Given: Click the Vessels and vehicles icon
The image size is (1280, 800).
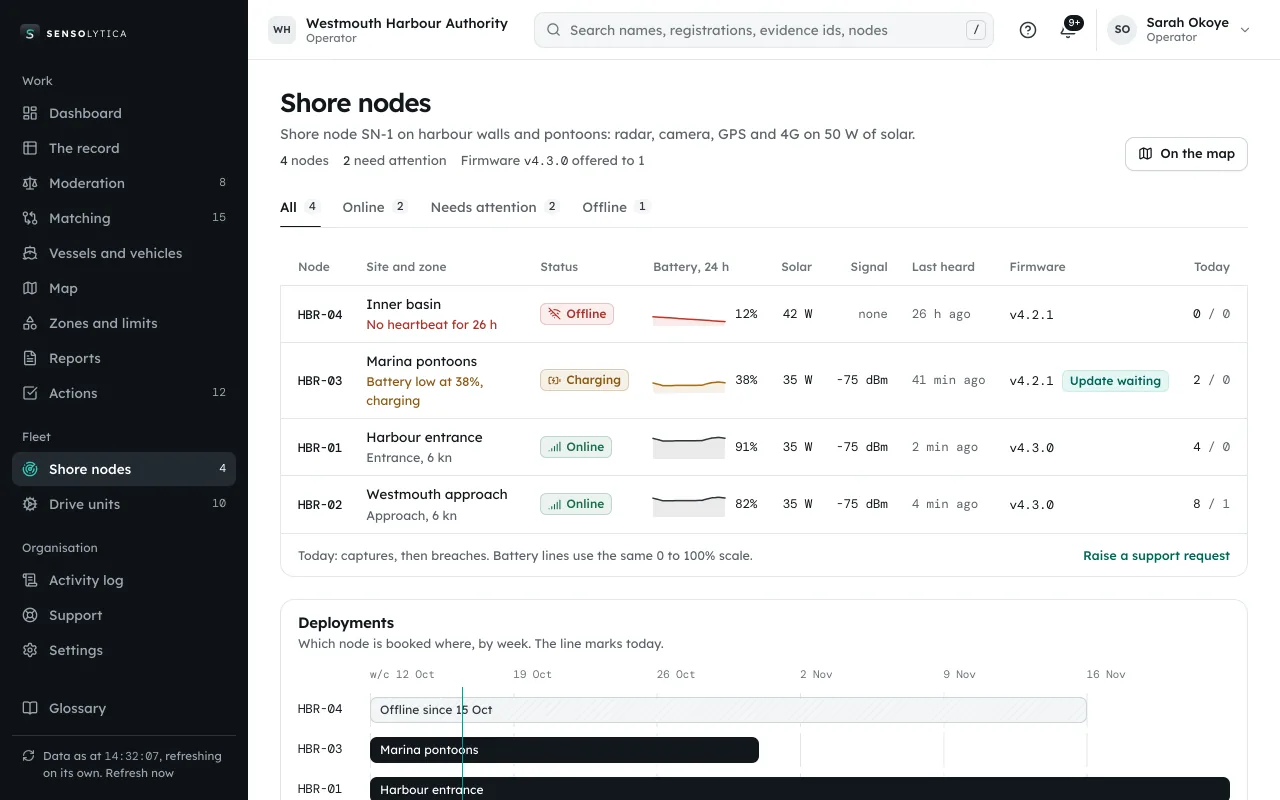Looking at the screenshot, I should pyautogui.click(x=30, y=253).
